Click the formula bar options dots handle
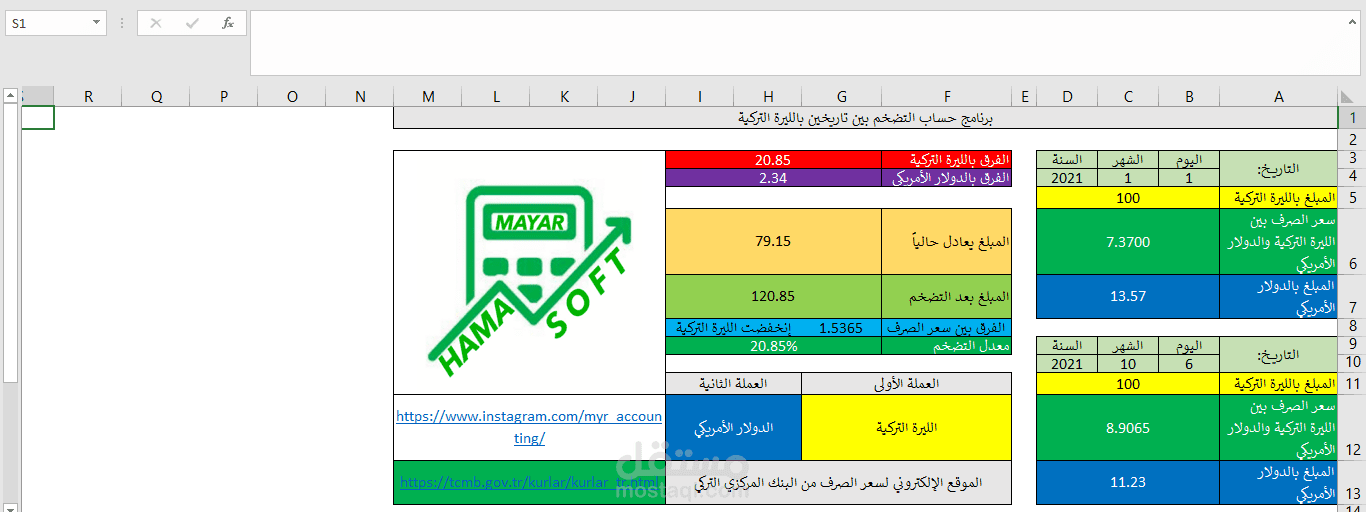 [x=121, y=23]
